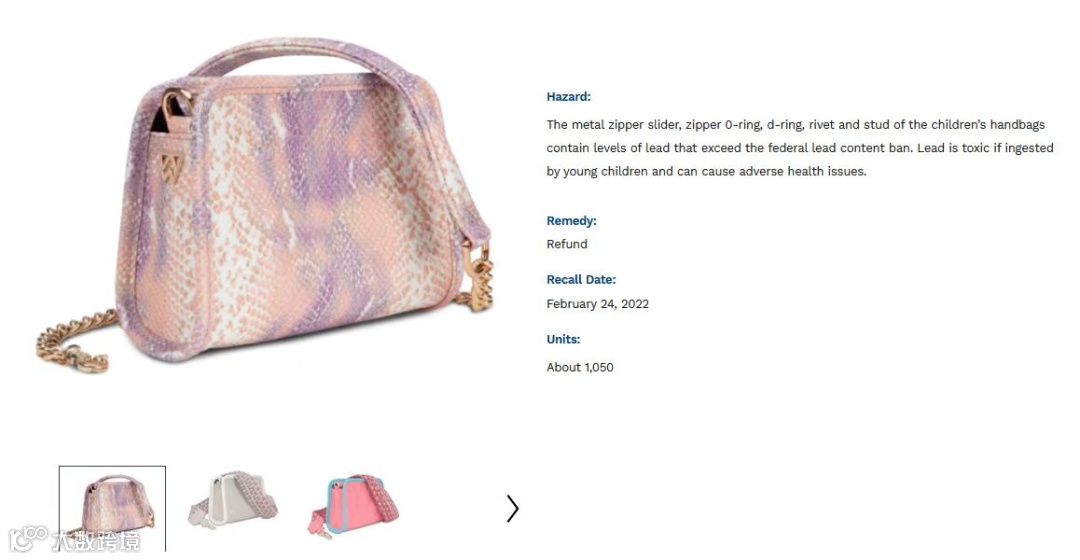Click the gold chain clasp on the bag's right side
This screenshot has width=1080, height=560.
[477, 275]
